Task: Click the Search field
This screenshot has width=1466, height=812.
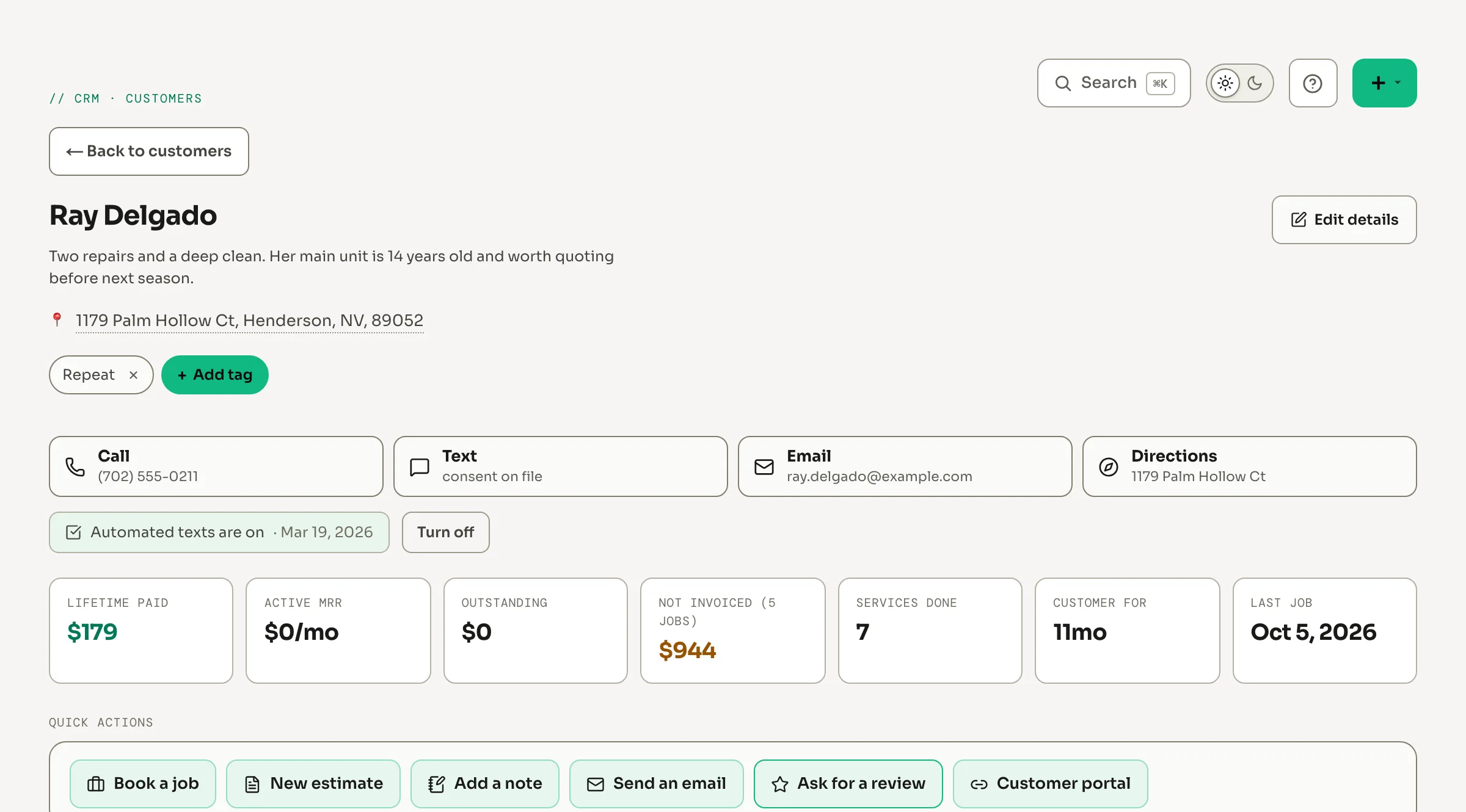Action: tap(1114, 83)
